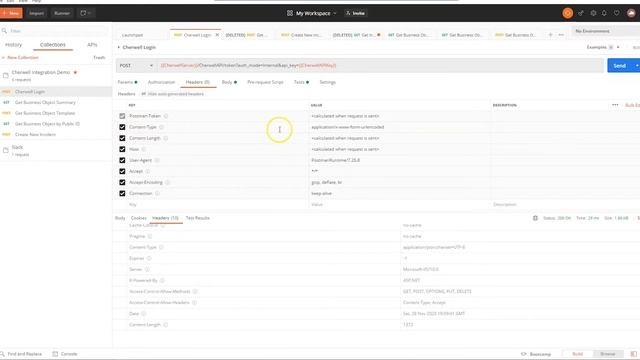Image resolution: width=640 pixels, height=360 pixels.
Task: Open the My Workspace switcher dropdown
Action: [312, 13]
